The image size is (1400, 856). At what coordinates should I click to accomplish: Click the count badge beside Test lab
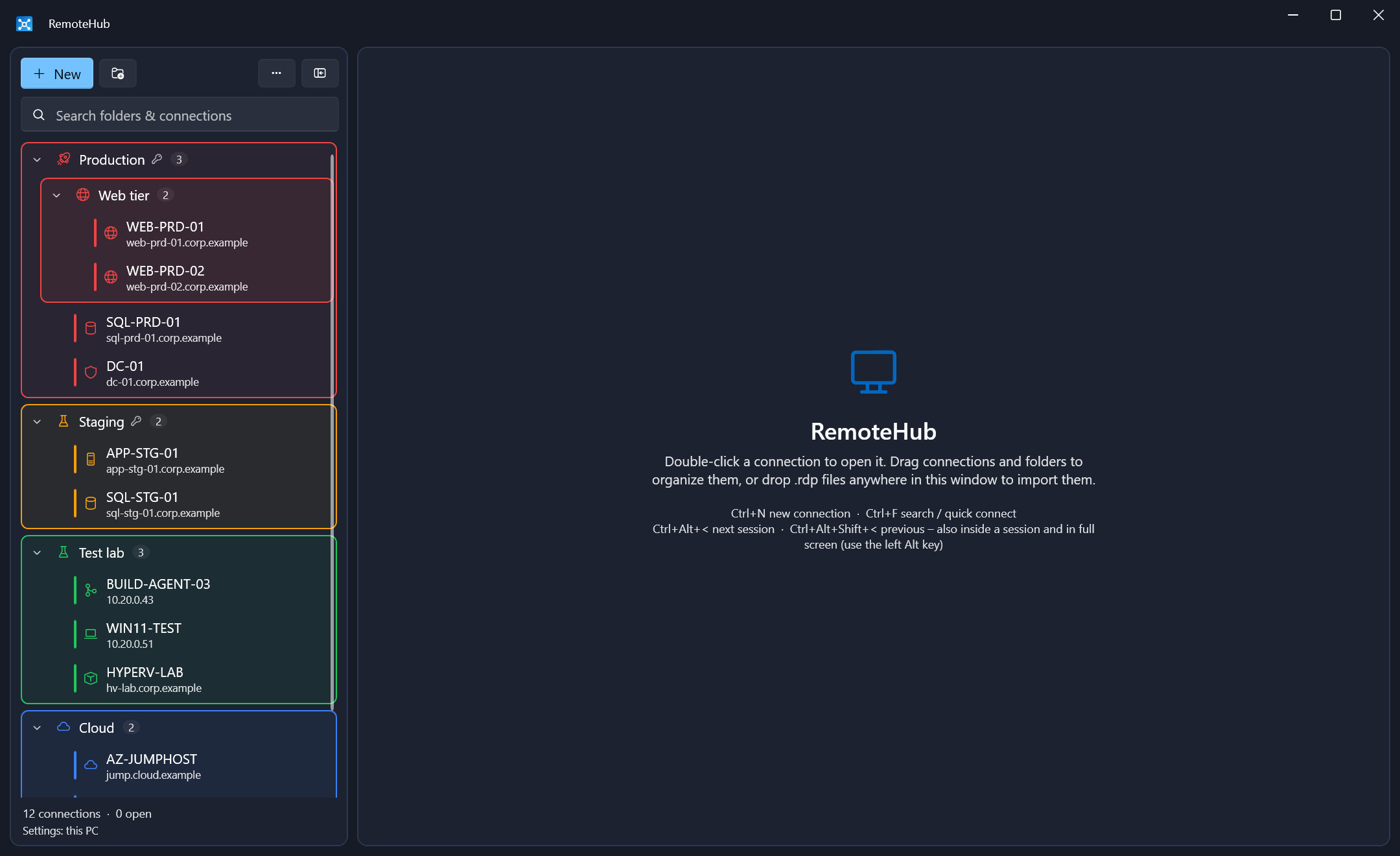pos(141,553)
